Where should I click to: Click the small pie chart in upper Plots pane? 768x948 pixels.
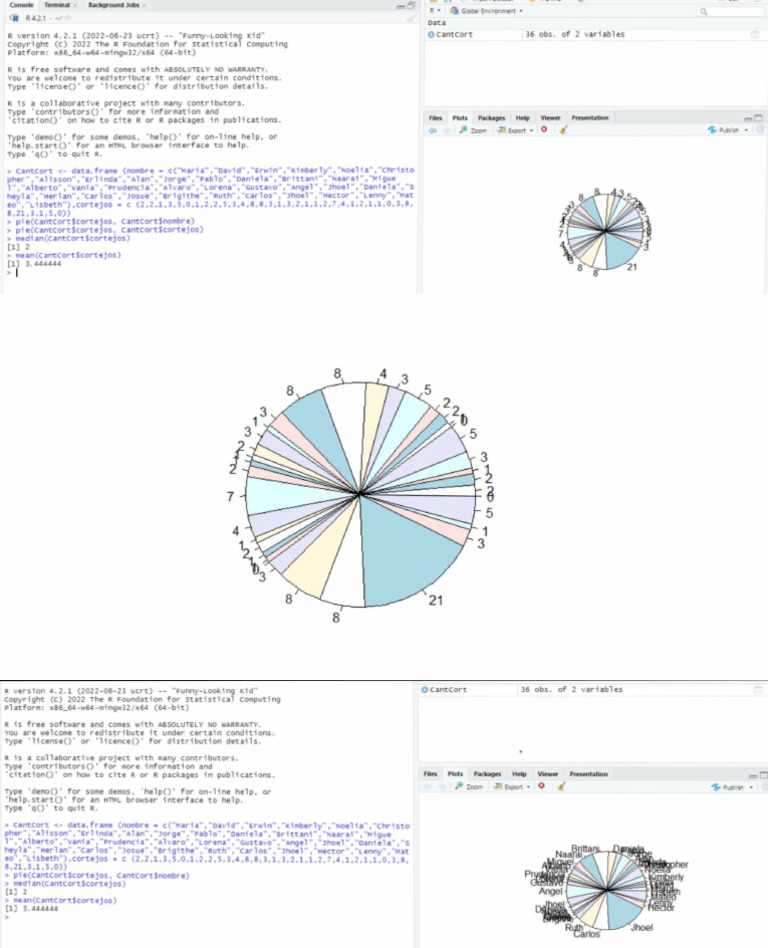[605, 231]
